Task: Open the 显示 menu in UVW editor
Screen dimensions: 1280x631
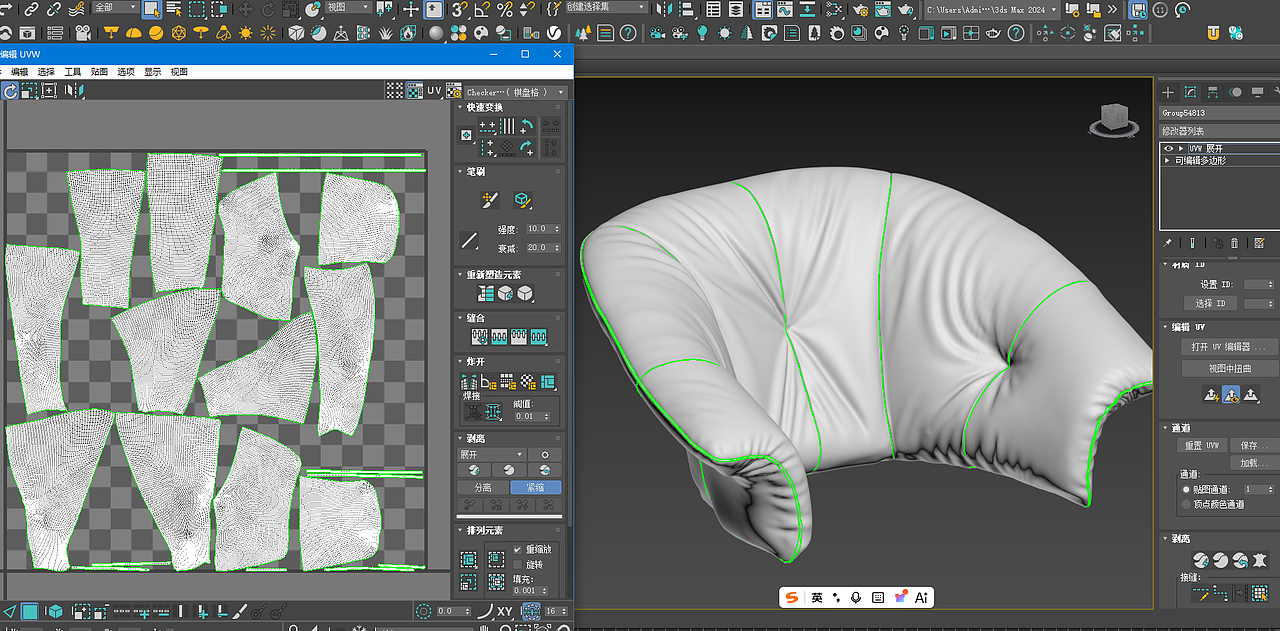Action: pos(152,72)
